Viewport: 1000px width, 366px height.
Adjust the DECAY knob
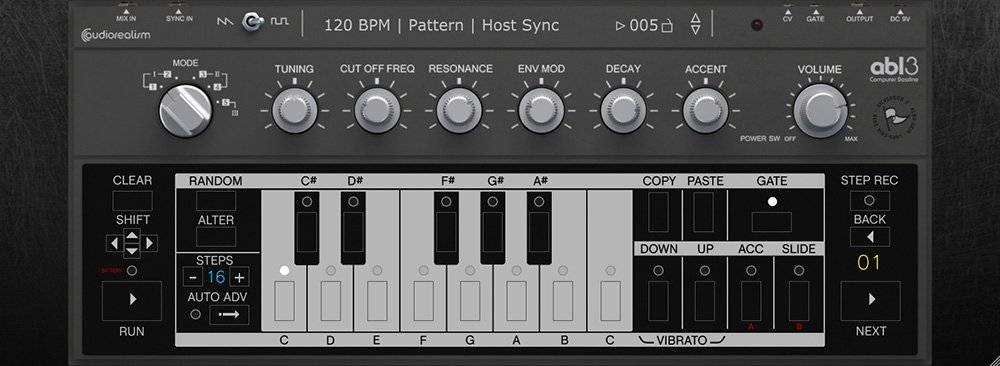(x=624, y=110)
